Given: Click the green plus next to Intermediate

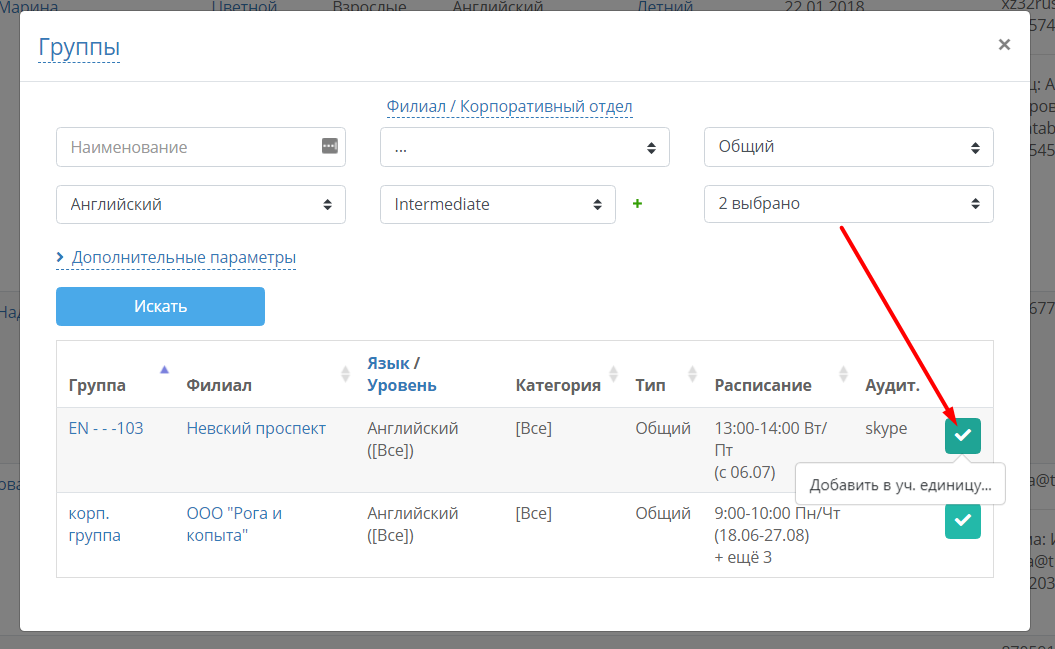Looking at the screenshot, I should pos(636,203).
